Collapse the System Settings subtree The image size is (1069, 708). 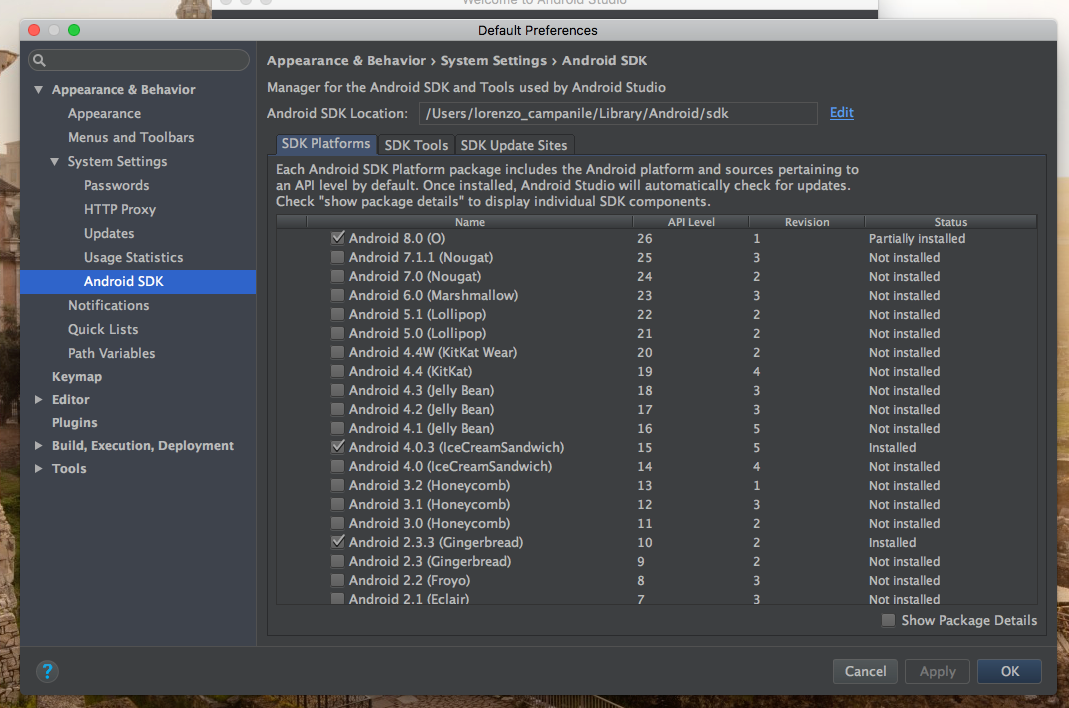(x=55, y=162)
